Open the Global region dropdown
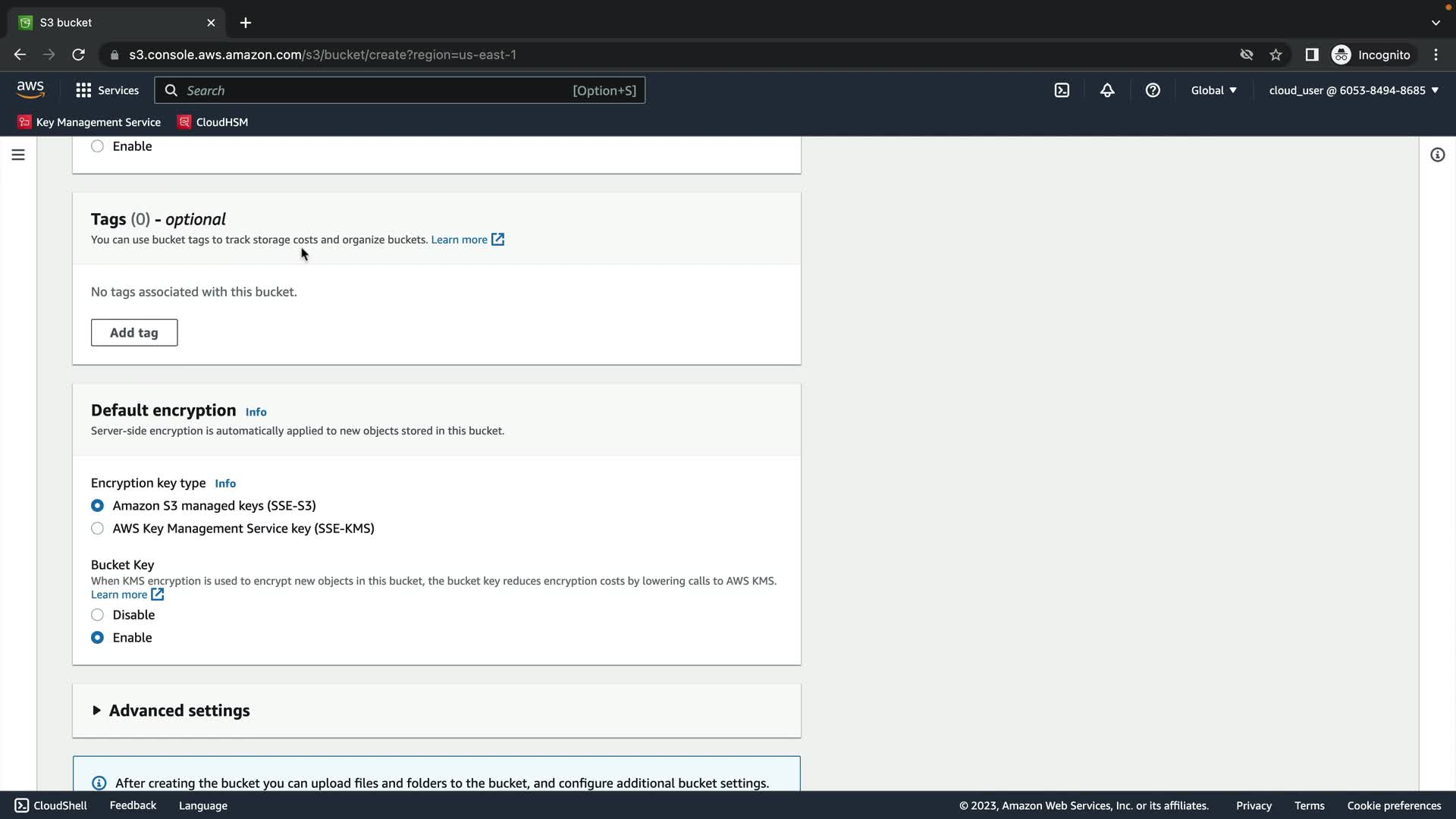Viewport: 1456px width, 819px height. pyautogui.click(x=1213, y=90)
